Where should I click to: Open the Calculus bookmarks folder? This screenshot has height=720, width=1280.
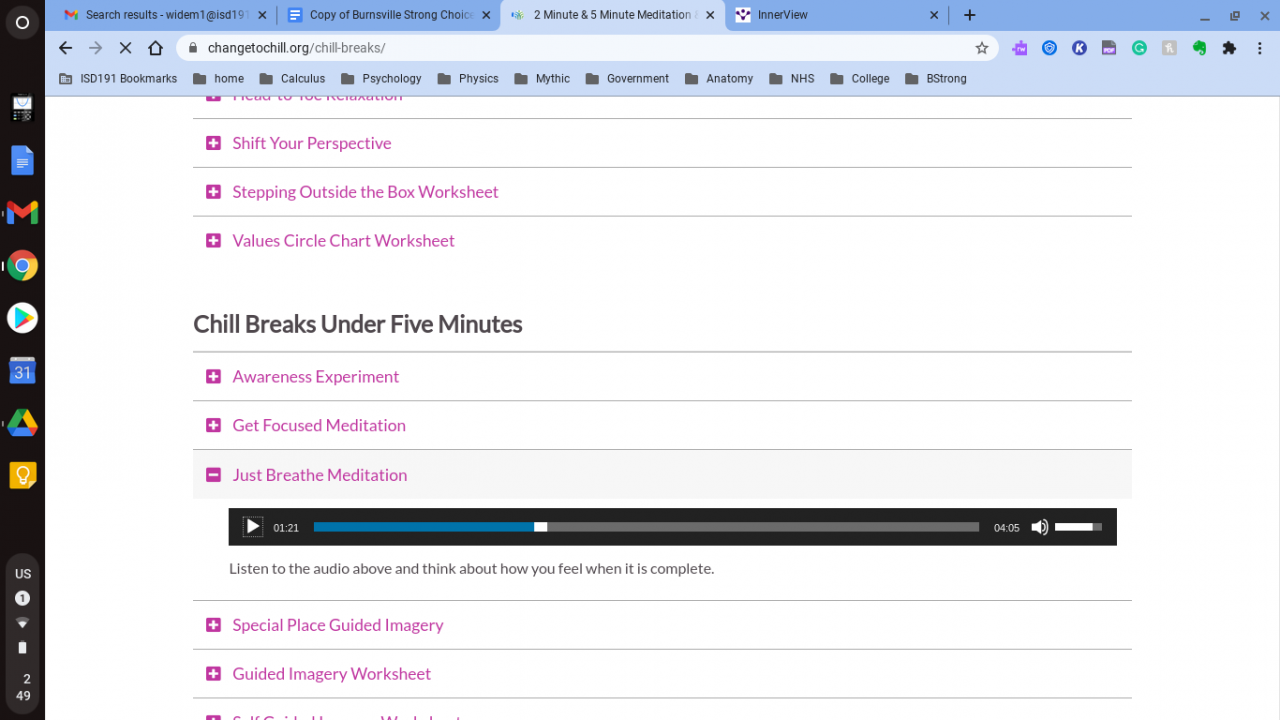(292, 79)
